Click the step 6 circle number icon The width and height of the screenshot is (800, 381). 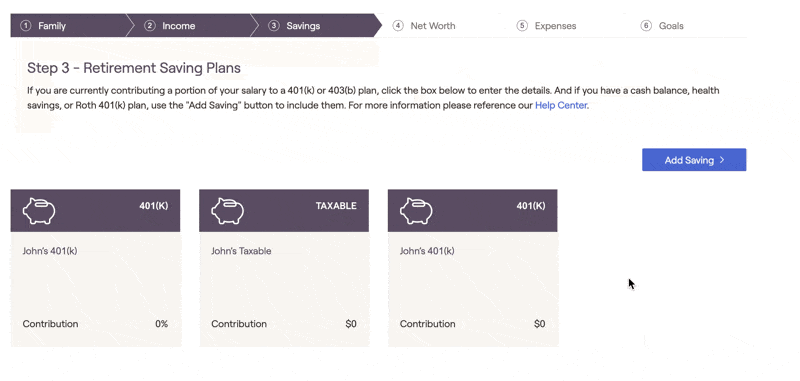[x=646, y=26]
